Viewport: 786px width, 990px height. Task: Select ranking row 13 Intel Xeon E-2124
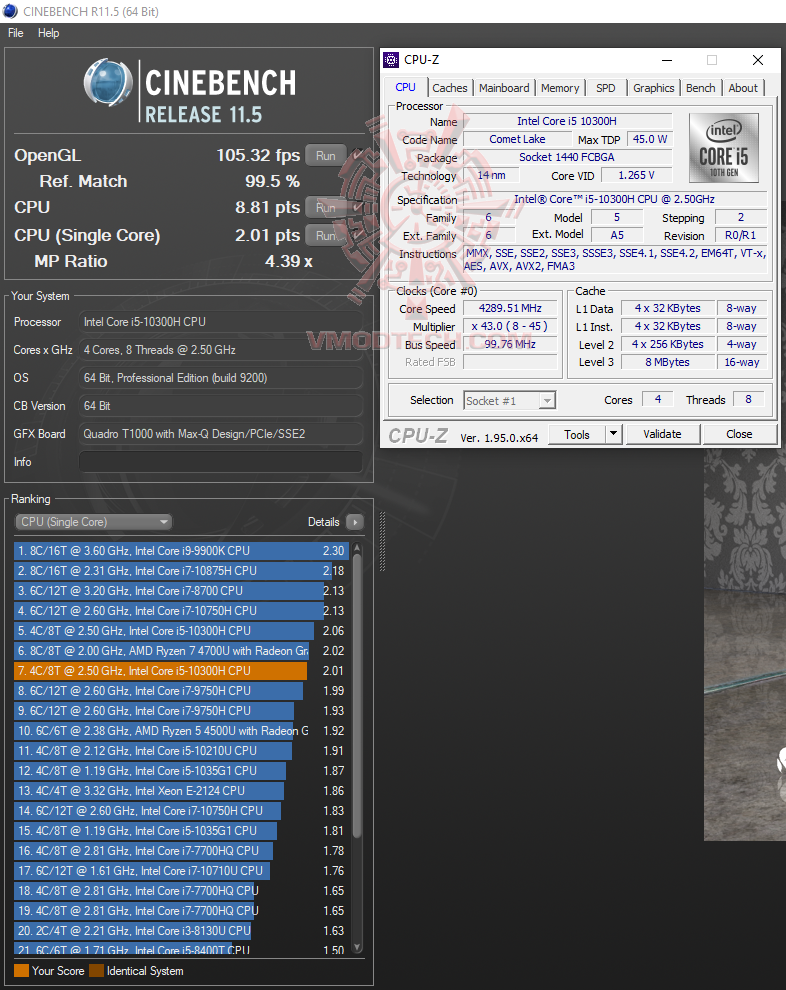point(181,790)
